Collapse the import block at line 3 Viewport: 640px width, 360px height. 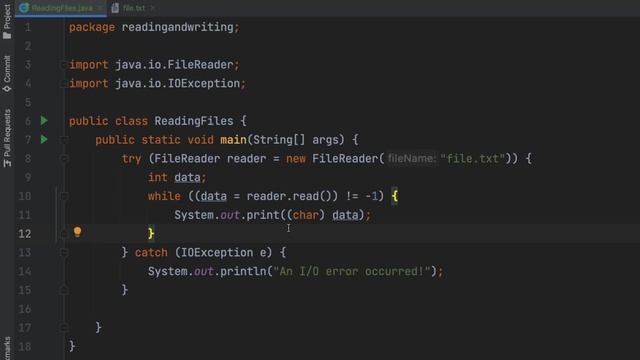[x=63, y=65]
